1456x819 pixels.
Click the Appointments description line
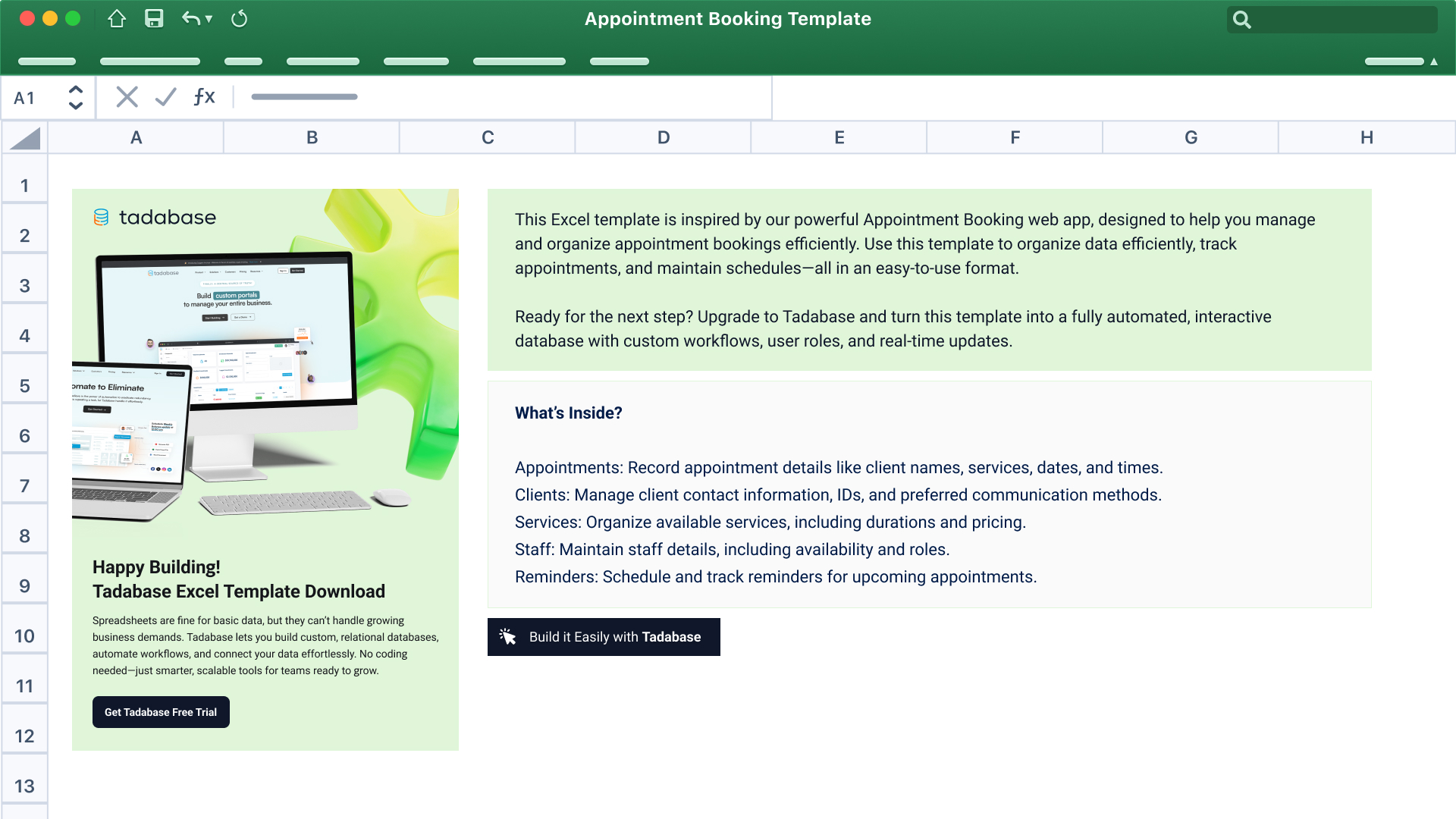(839, 468)
